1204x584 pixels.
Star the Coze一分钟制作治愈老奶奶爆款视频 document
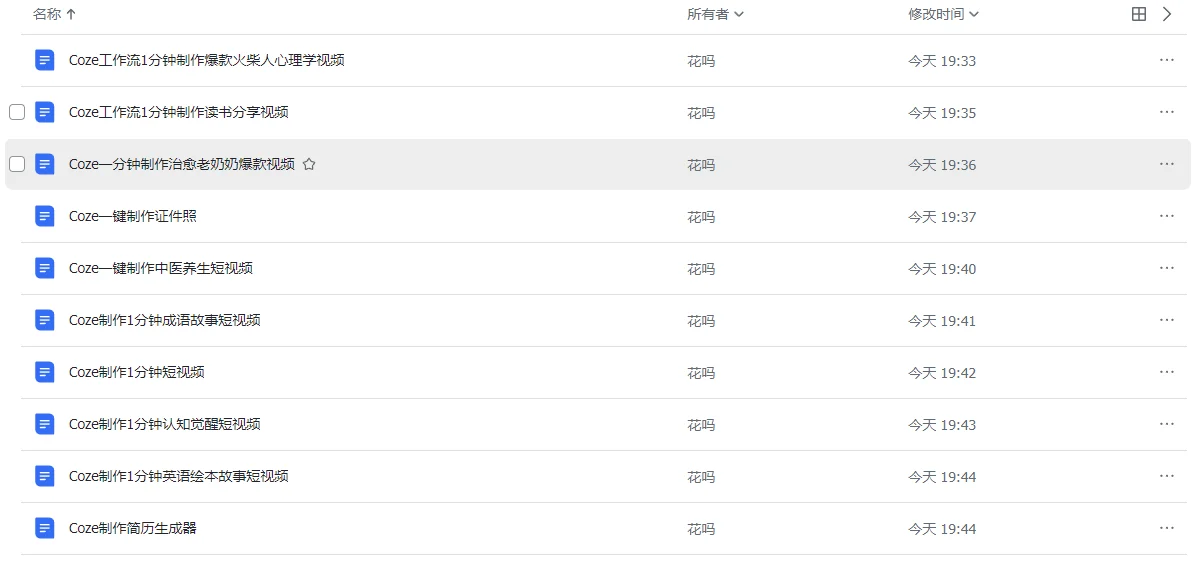click(x=309, y=164)
